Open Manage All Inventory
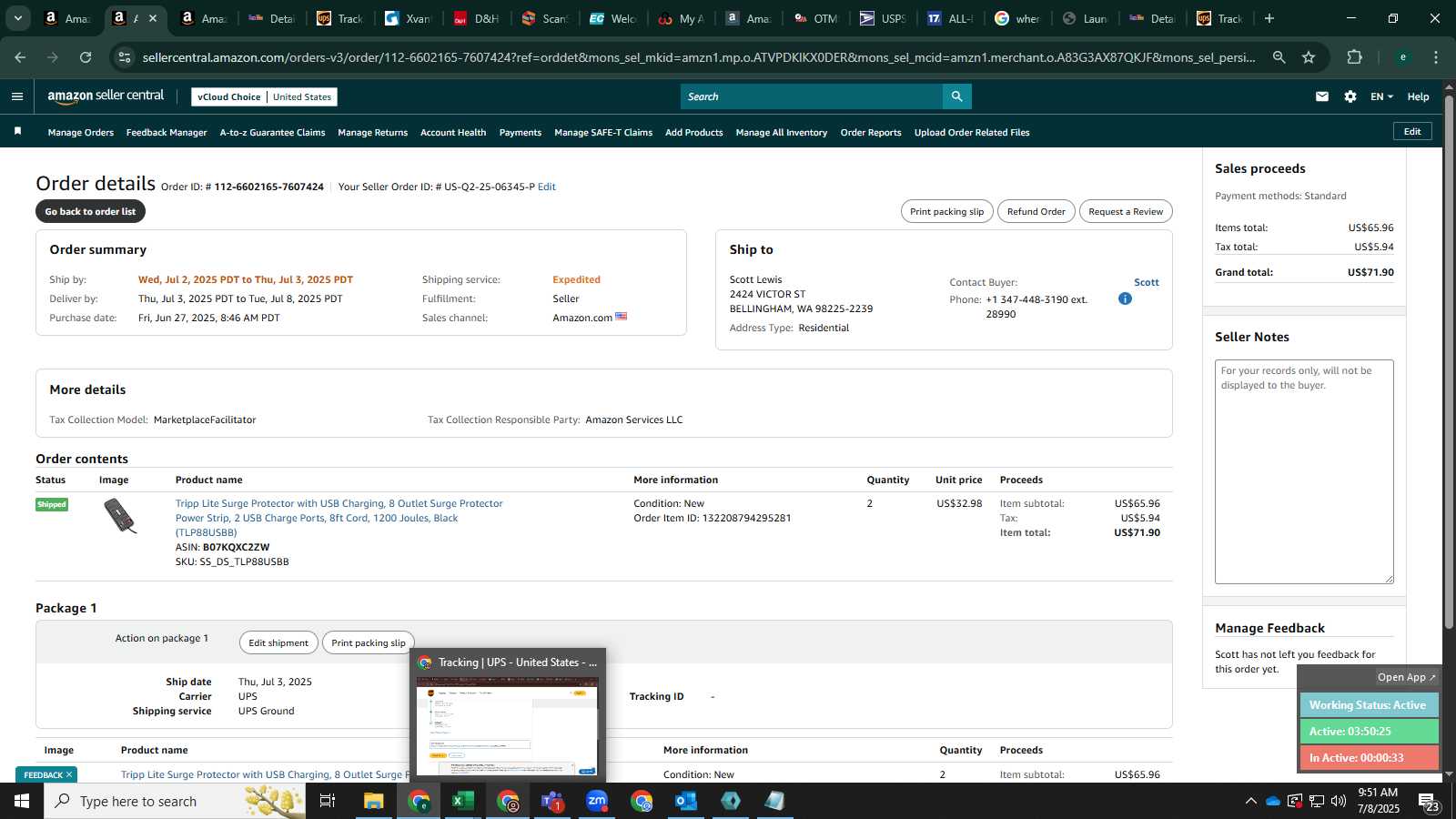The image size is (1456, 819). 782,132
